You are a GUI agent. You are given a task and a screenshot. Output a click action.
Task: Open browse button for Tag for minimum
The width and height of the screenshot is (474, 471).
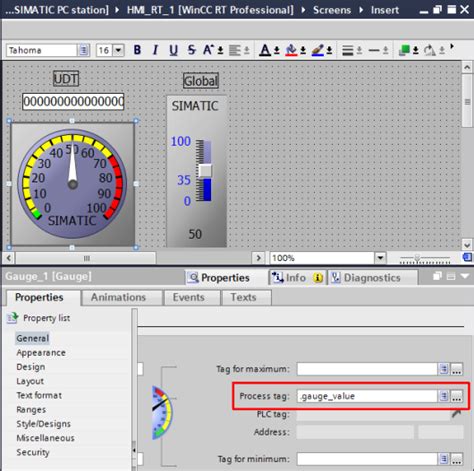457,459
